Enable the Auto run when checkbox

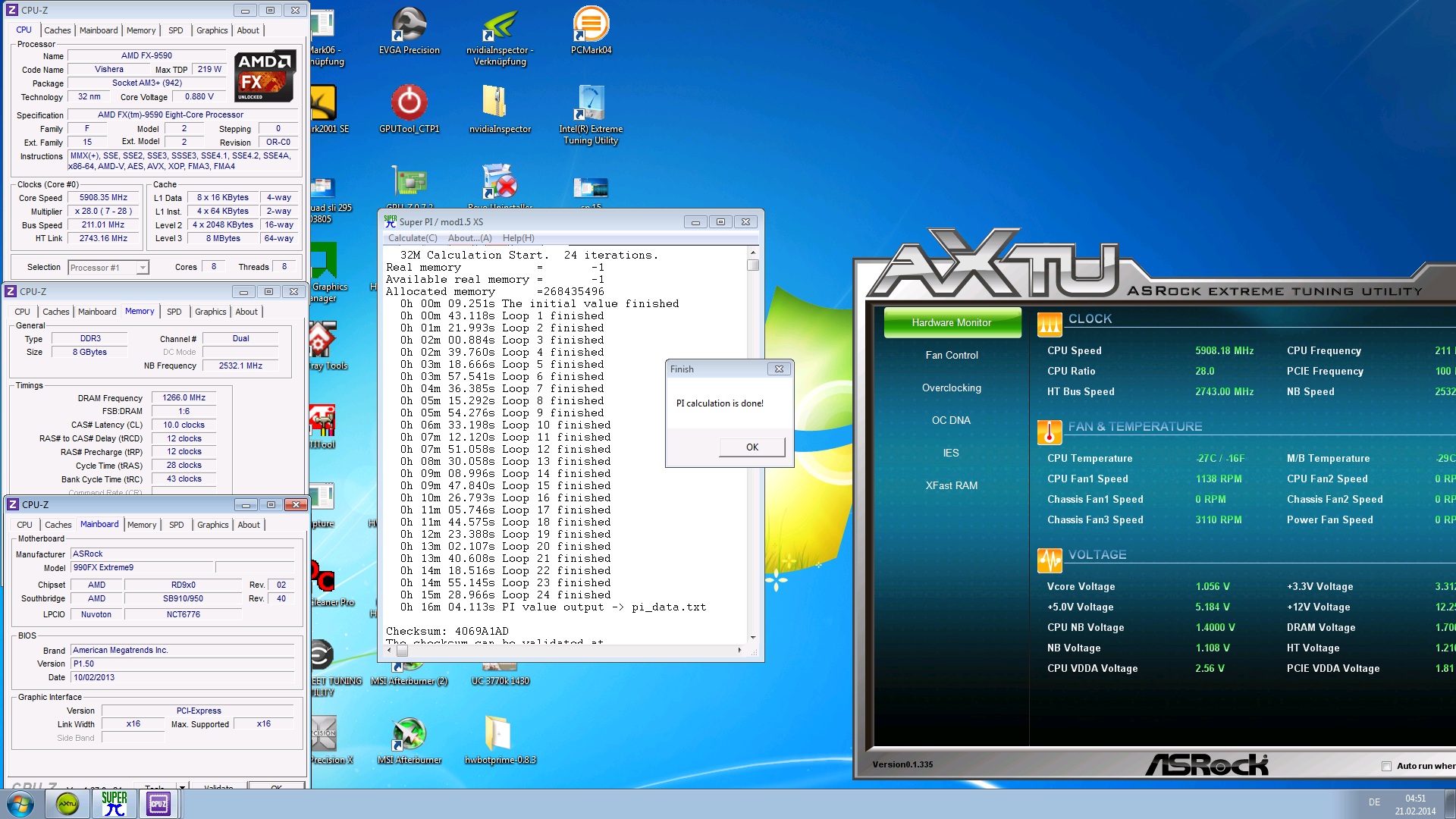[1386, 766]
